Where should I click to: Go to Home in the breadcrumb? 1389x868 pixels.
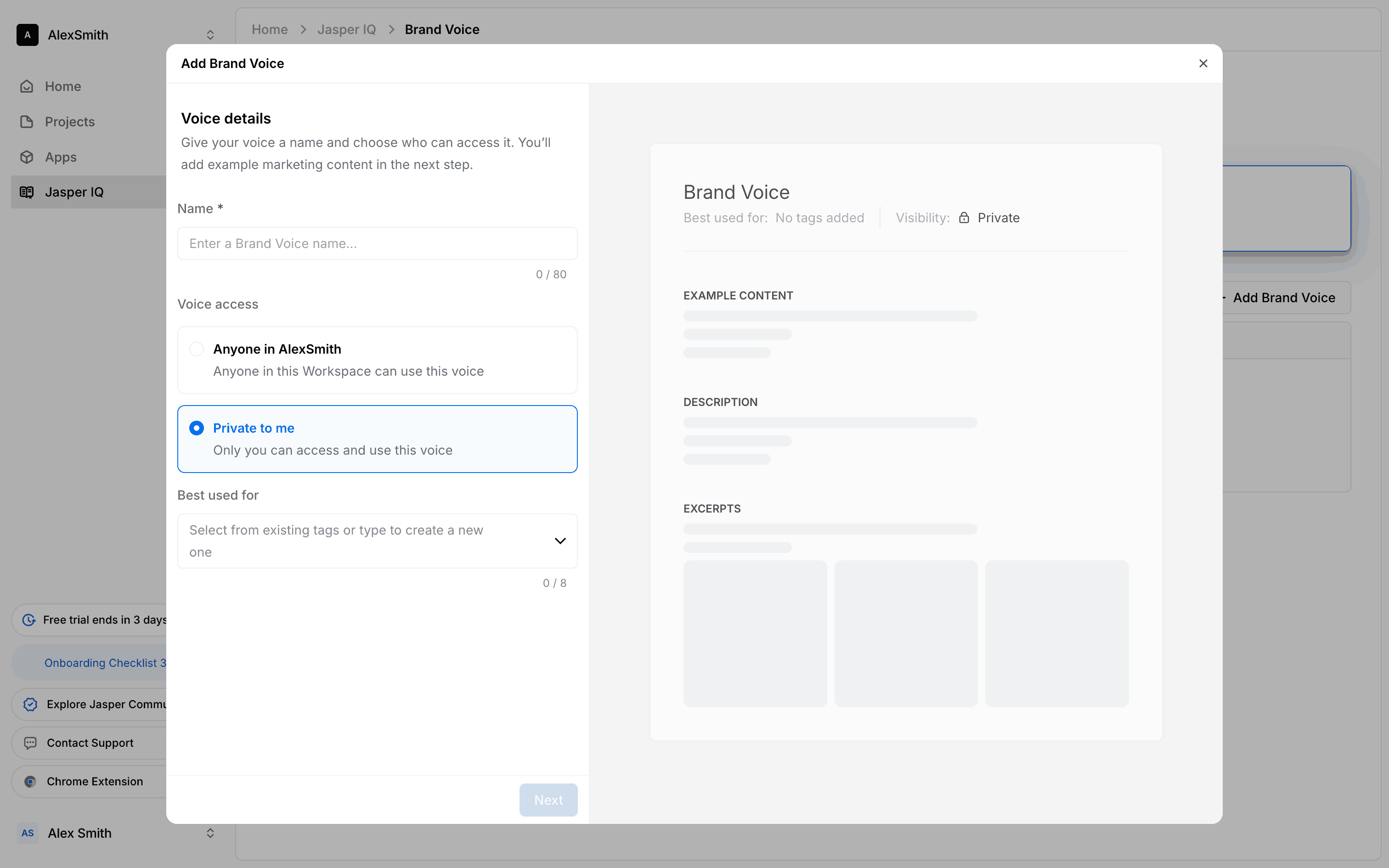(269, 30)
